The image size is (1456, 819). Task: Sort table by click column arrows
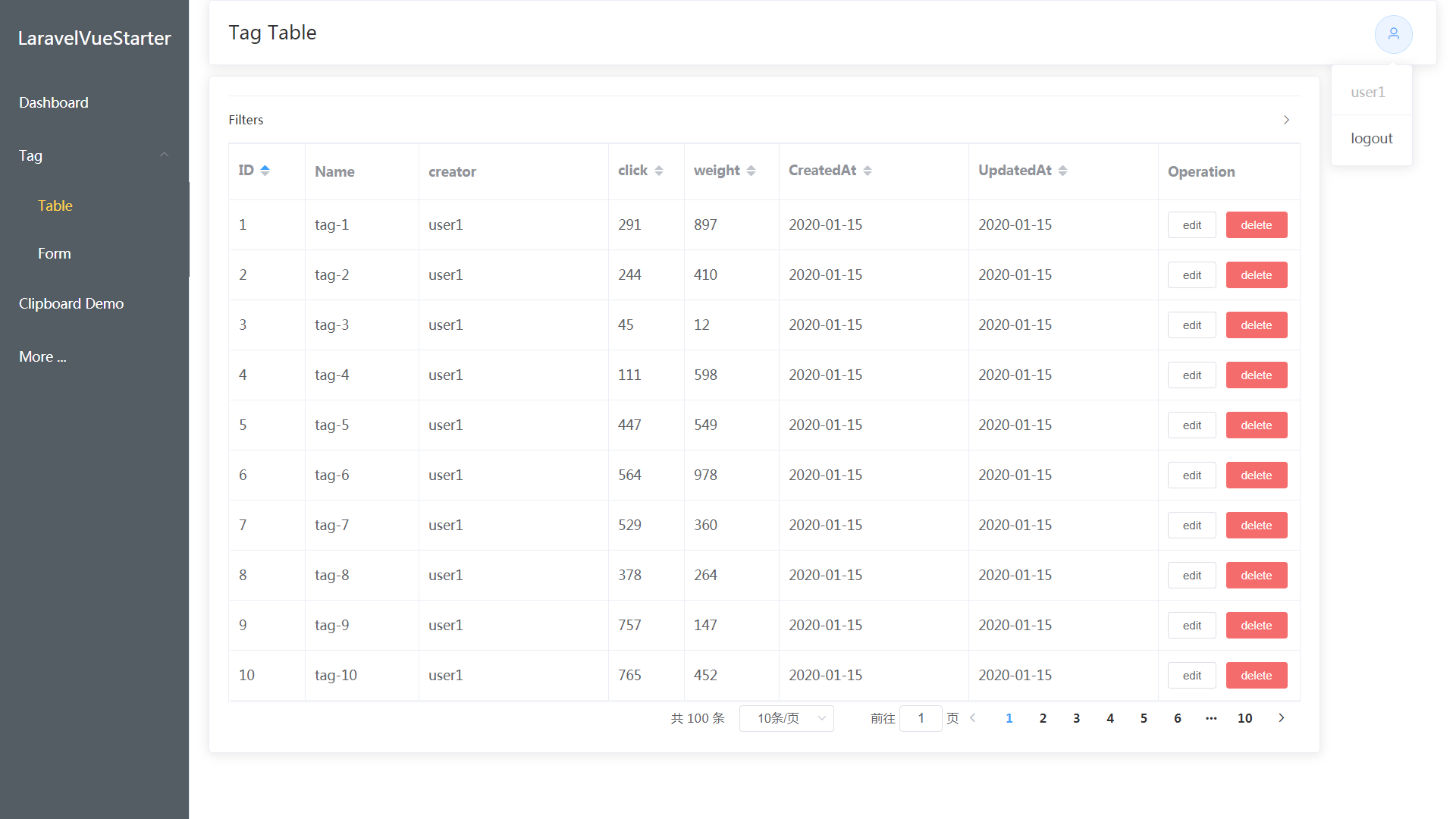(x=658, y=171)
